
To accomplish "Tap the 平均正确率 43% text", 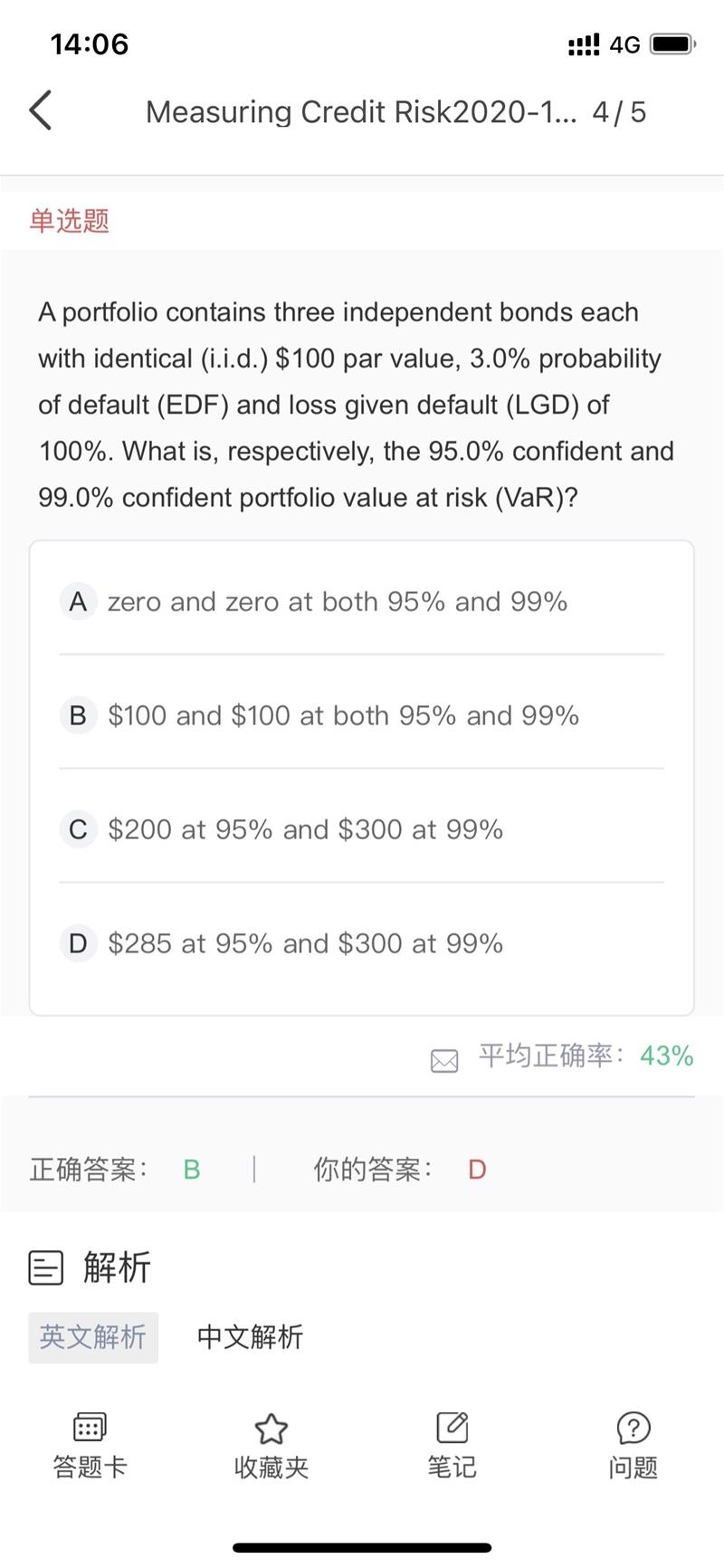I will click(x=586, y=1056).
